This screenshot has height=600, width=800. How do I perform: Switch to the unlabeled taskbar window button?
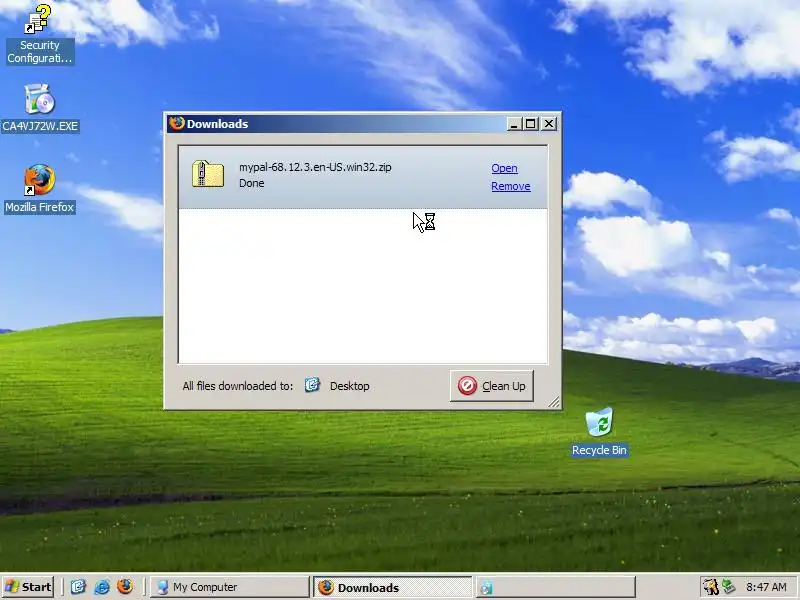point(556,587)
